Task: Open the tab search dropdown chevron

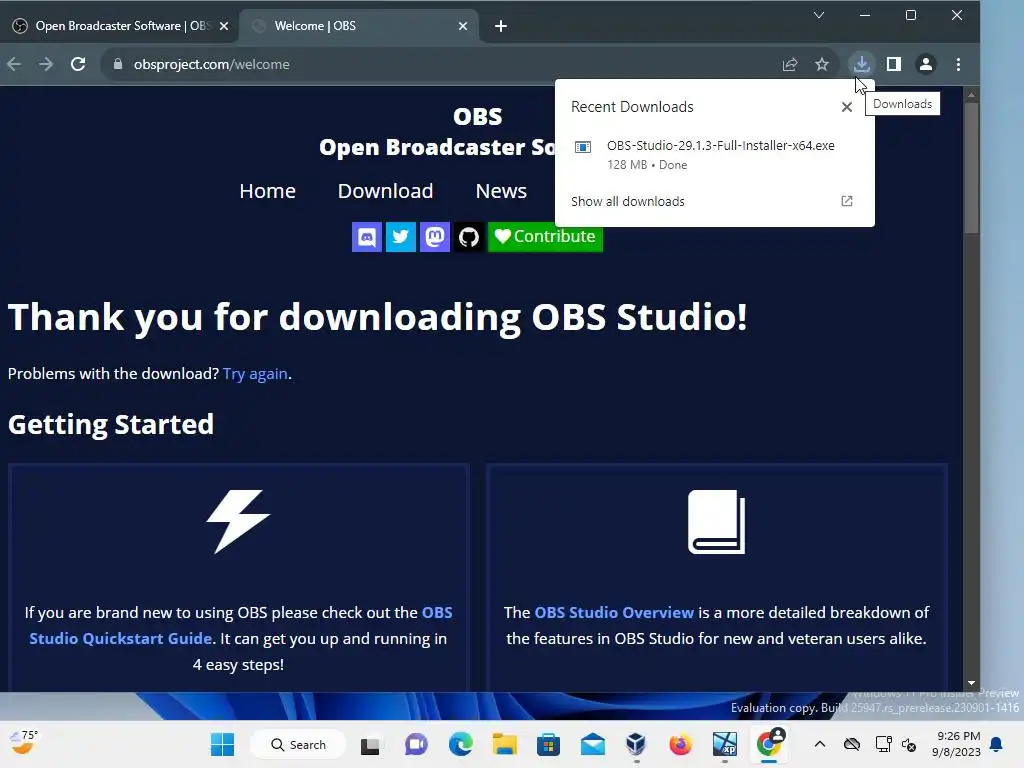Action: 818,15
